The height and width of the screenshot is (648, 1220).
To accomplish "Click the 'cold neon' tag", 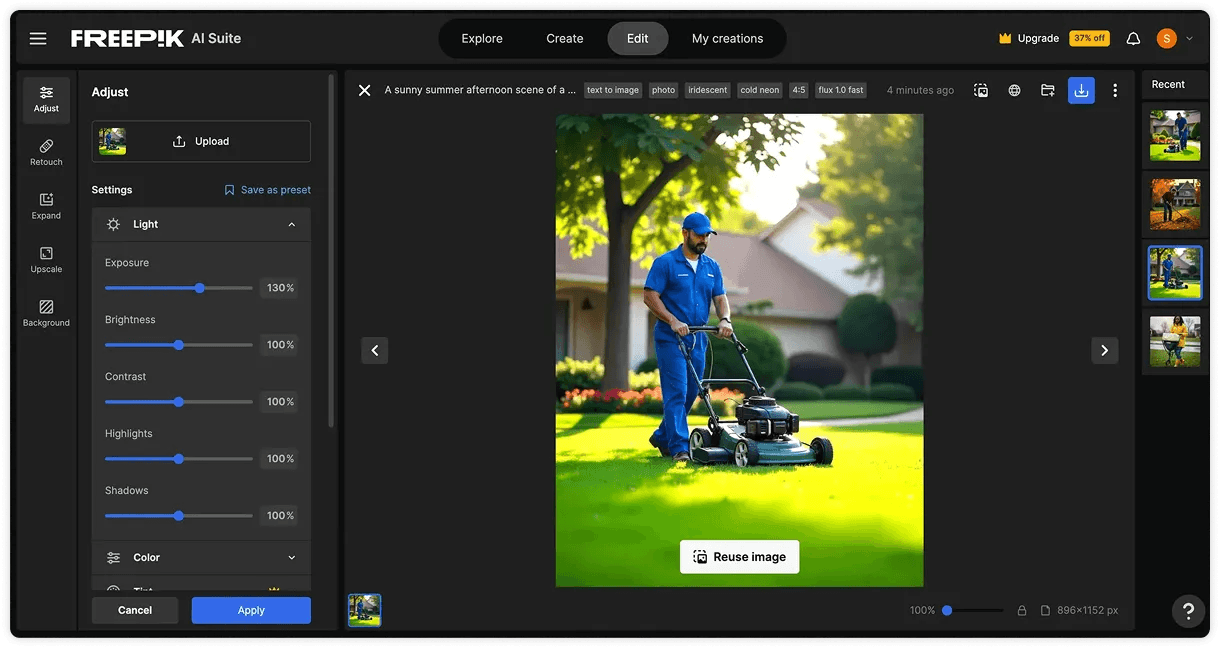I will [x=760, y=90].
